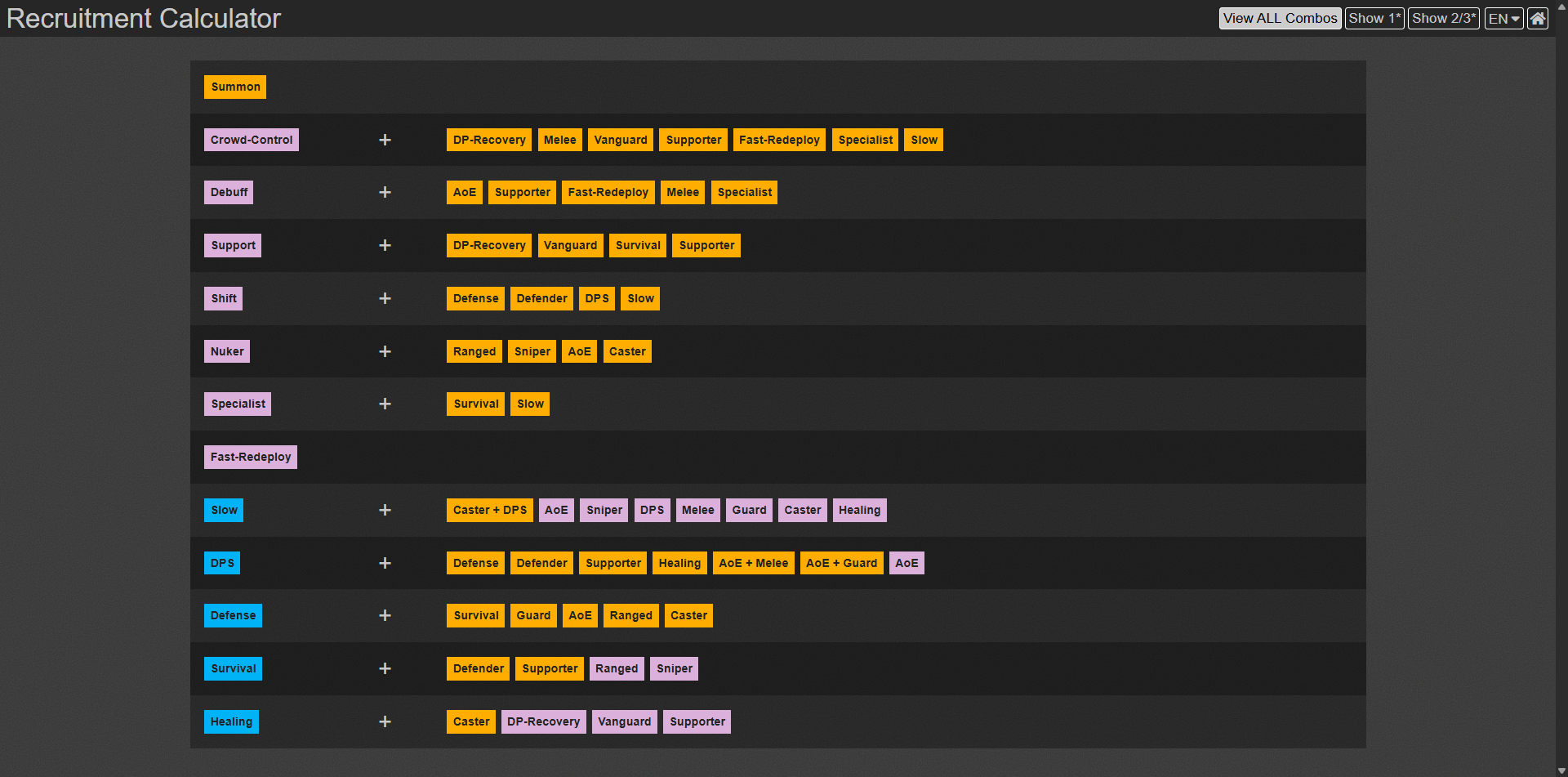Click the plus sign in Shift row
The width and height of the screenshot is (1568, 777).
tap(385, 298)
